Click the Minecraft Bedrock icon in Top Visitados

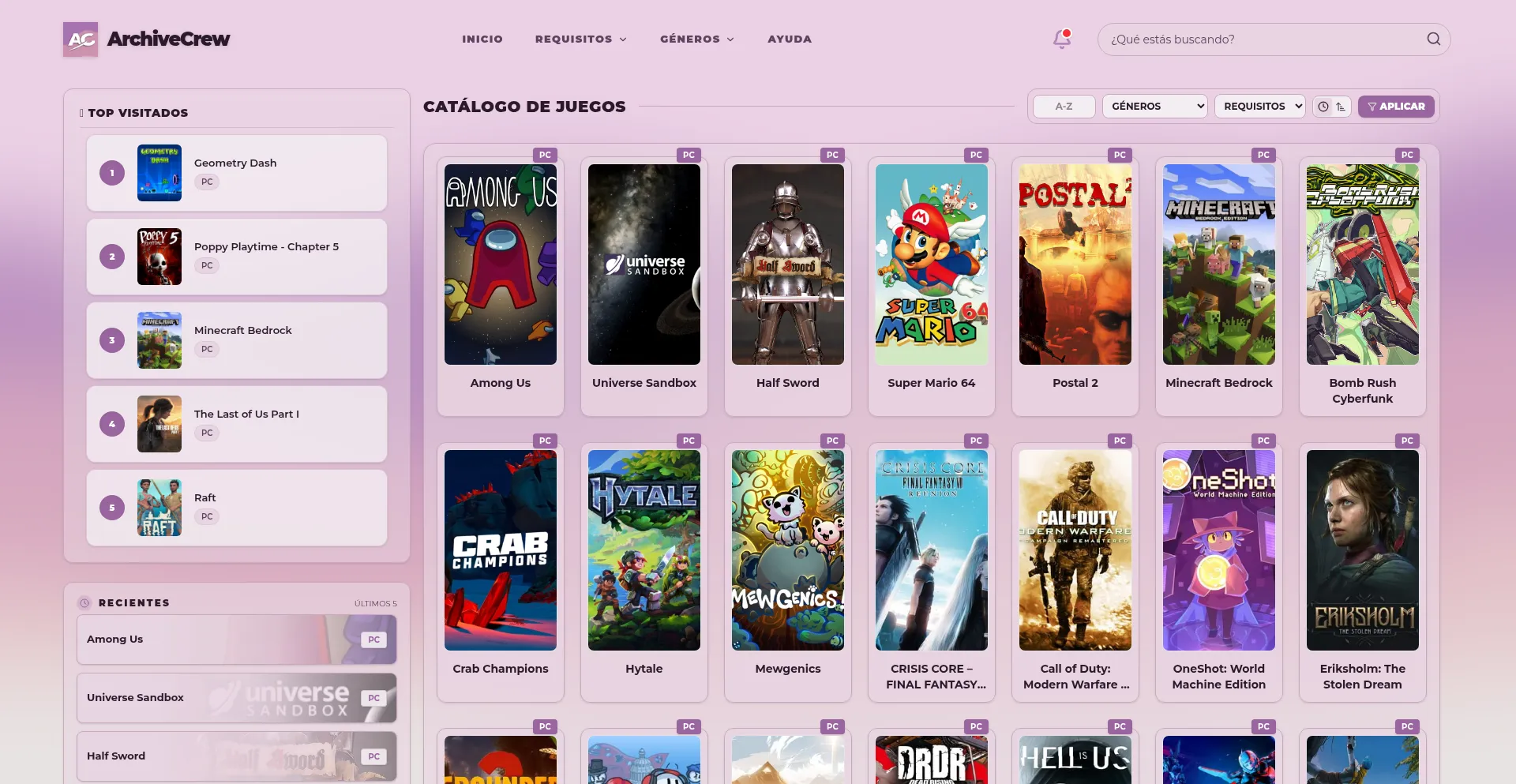(x=159, y=340)
